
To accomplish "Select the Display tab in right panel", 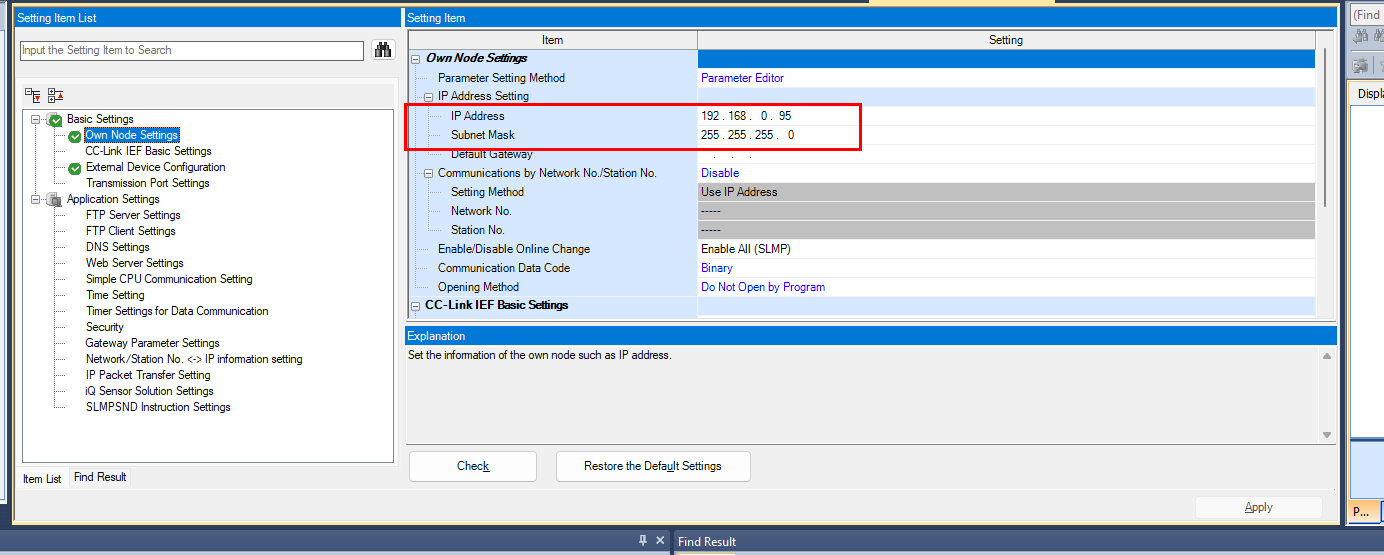I will (1368, 94).
